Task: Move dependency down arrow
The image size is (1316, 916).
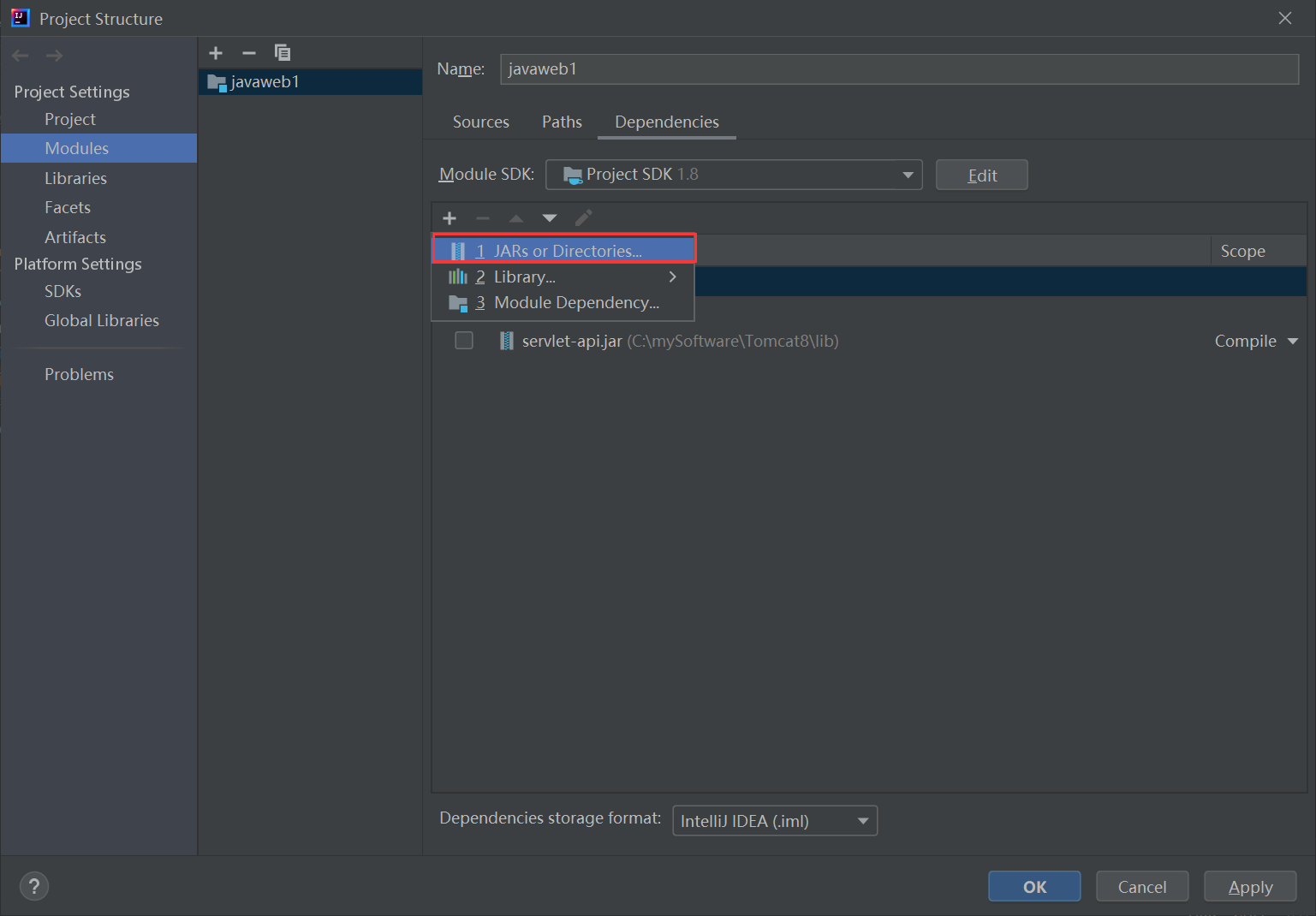Action: [550, 218]
